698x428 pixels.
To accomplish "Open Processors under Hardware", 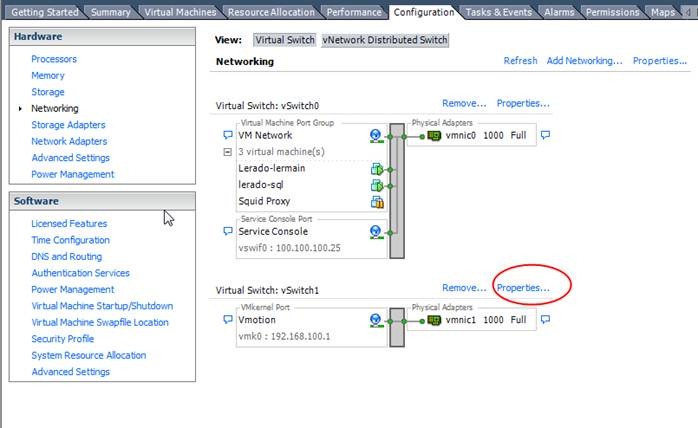I will click(x=54, y=59).
